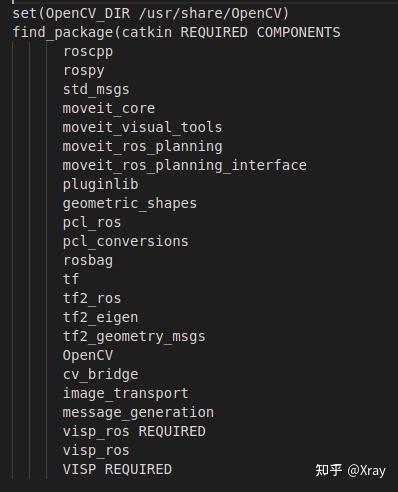Click the Zhihu @Xray watermark

point(350,470)
